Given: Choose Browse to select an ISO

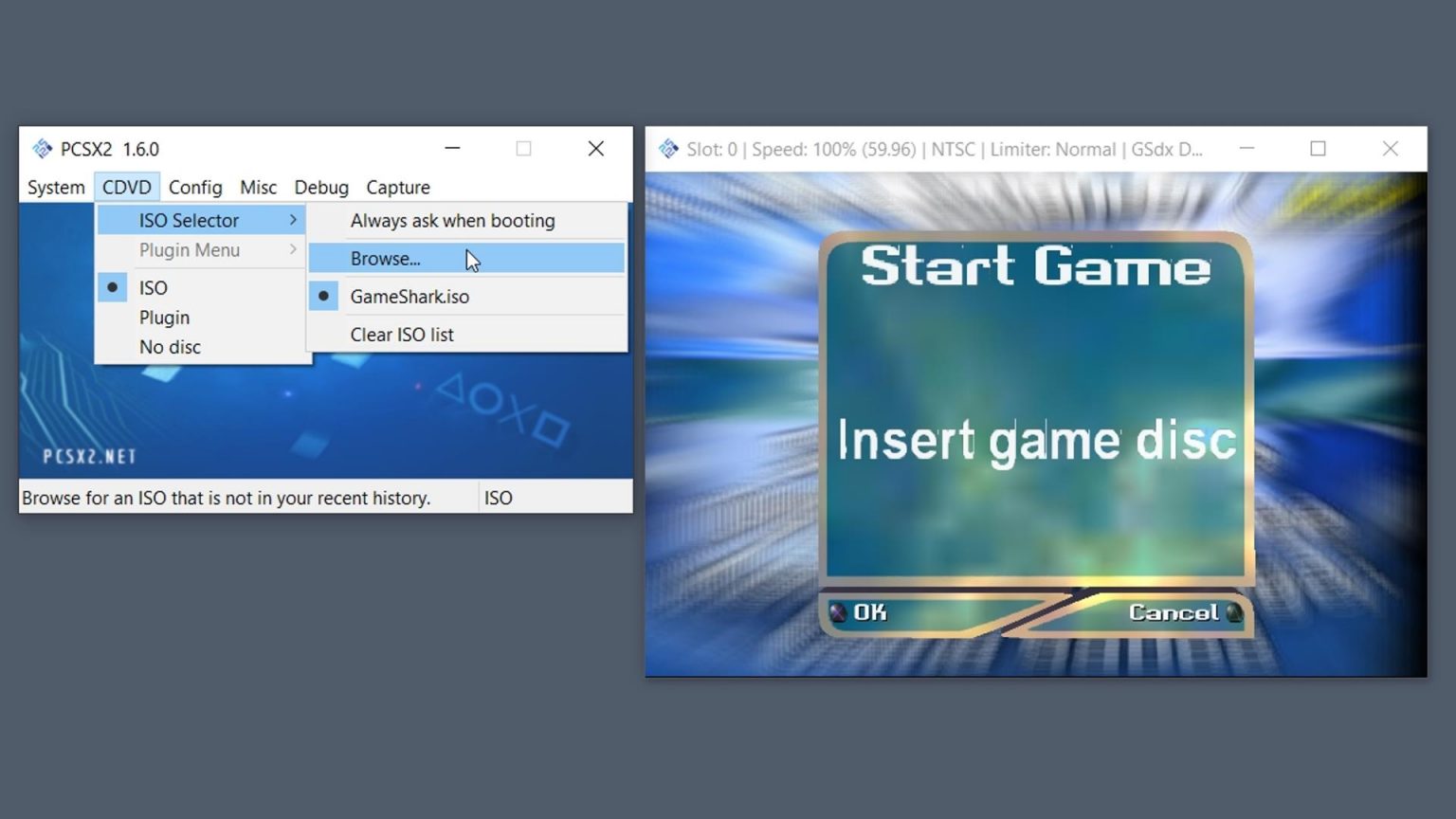Looking at the screenshot, I should [385, 258].
